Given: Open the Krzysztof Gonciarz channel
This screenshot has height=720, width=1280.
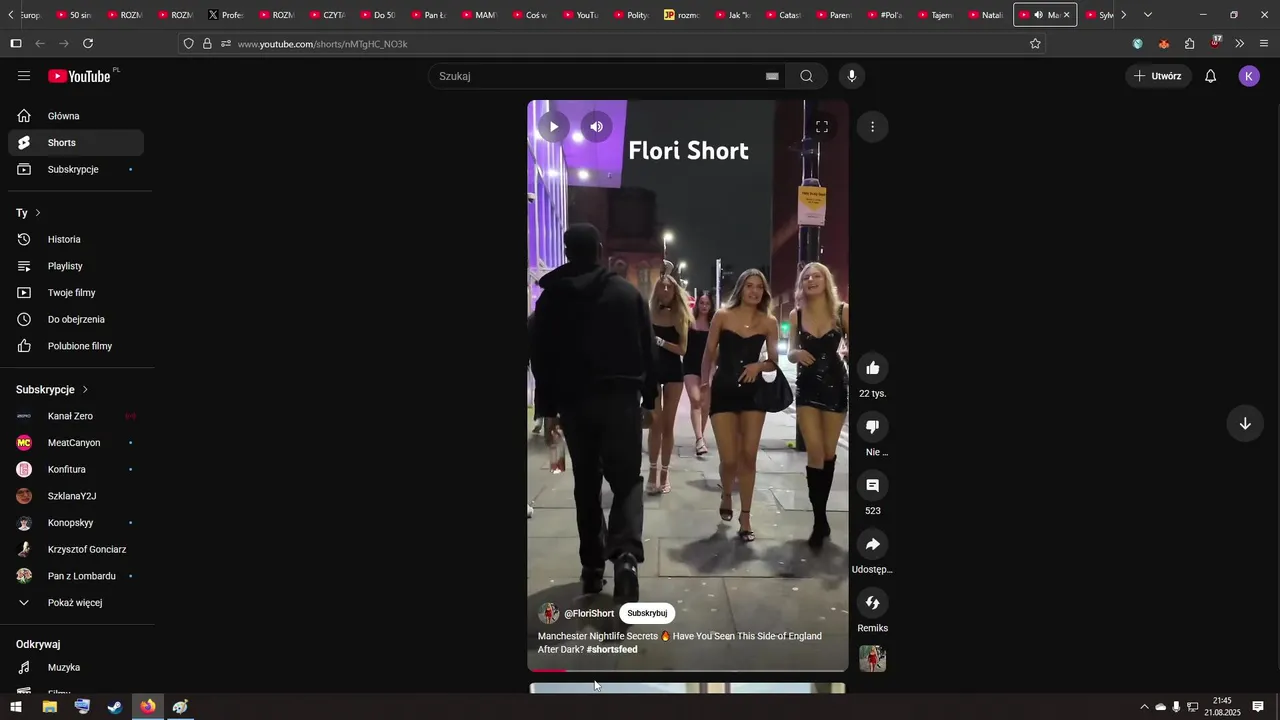Looking at the screenshot, I should coord(76,549).
